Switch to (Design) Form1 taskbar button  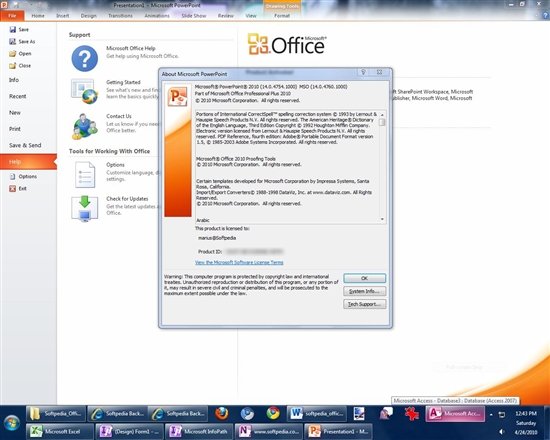[129, 431]
